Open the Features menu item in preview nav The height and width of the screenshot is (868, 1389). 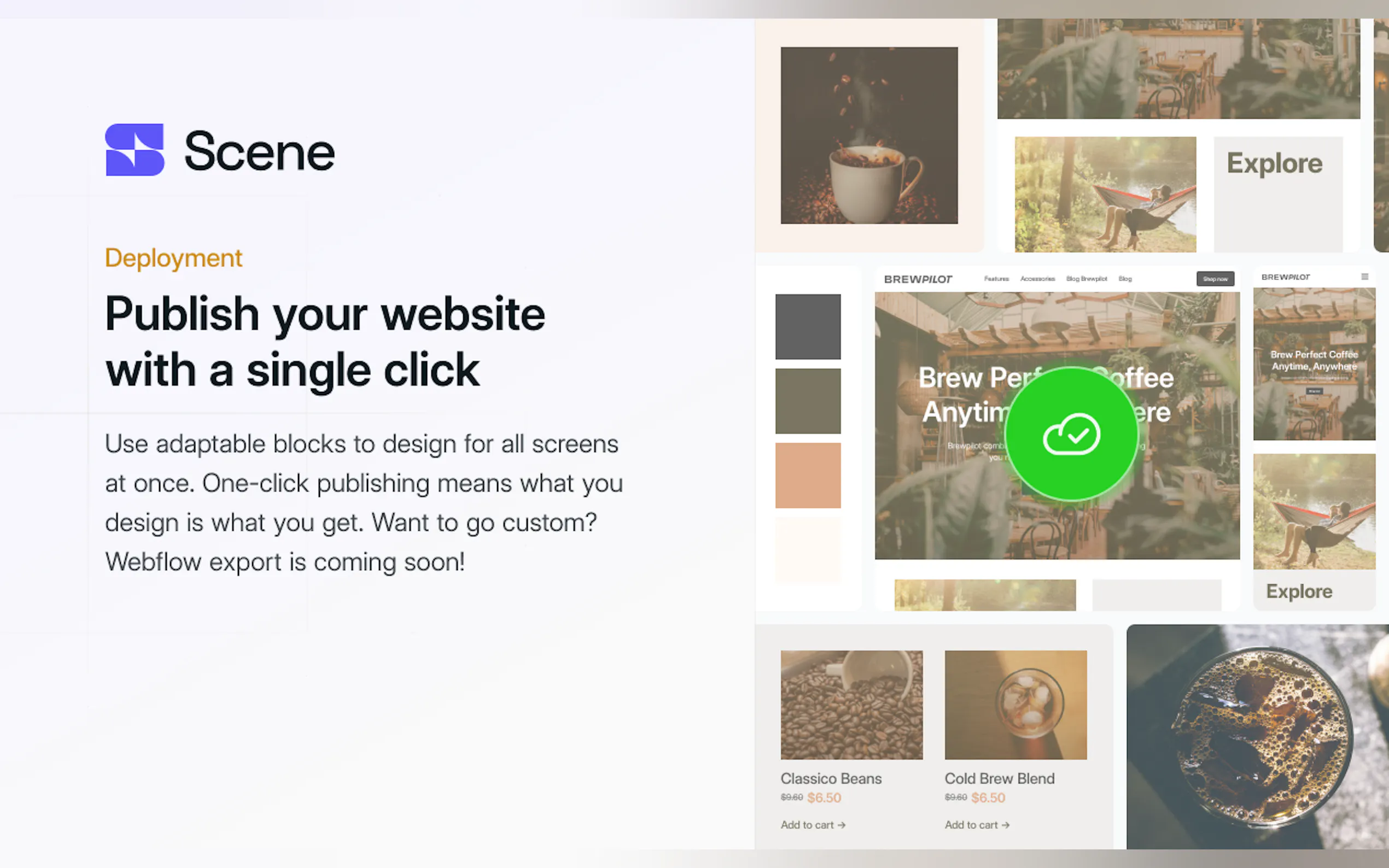(x=996, y=279)
